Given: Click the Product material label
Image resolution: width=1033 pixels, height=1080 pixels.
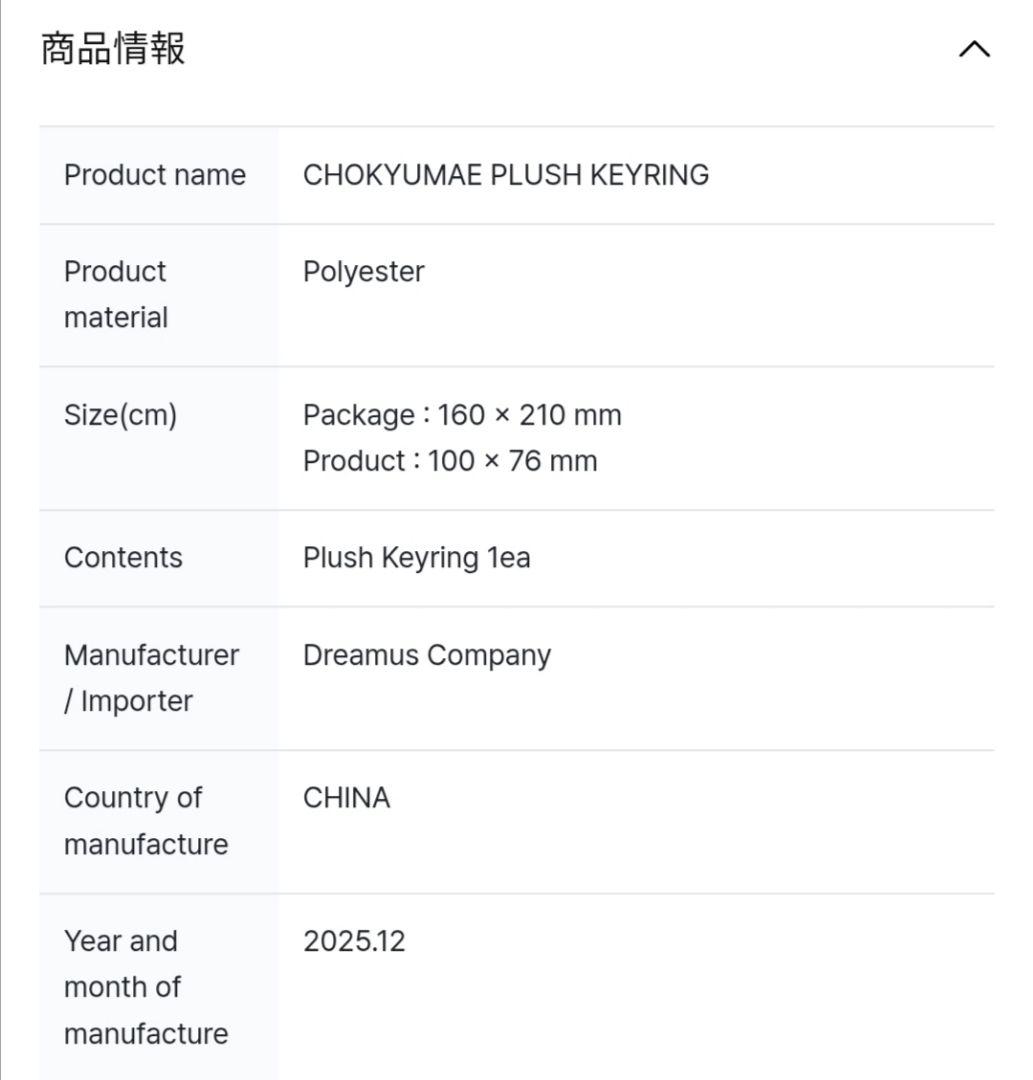Looking at the screenshot, I should click(x=116, y=294).
